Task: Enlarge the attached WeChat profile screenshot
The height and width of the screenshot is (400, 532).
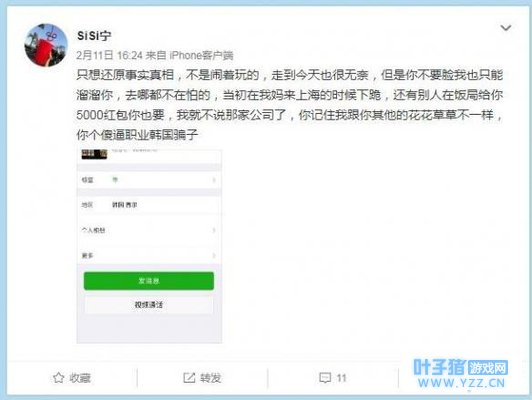Action: [x=149, y=246]
